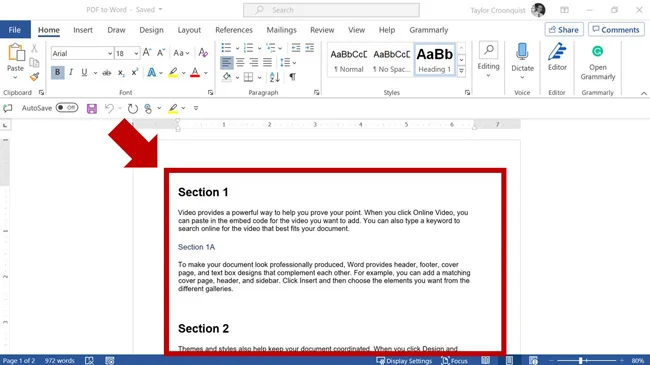Apply subscript formatting
The height and width of the screenshot is (365, 650).
coord(121,73)
